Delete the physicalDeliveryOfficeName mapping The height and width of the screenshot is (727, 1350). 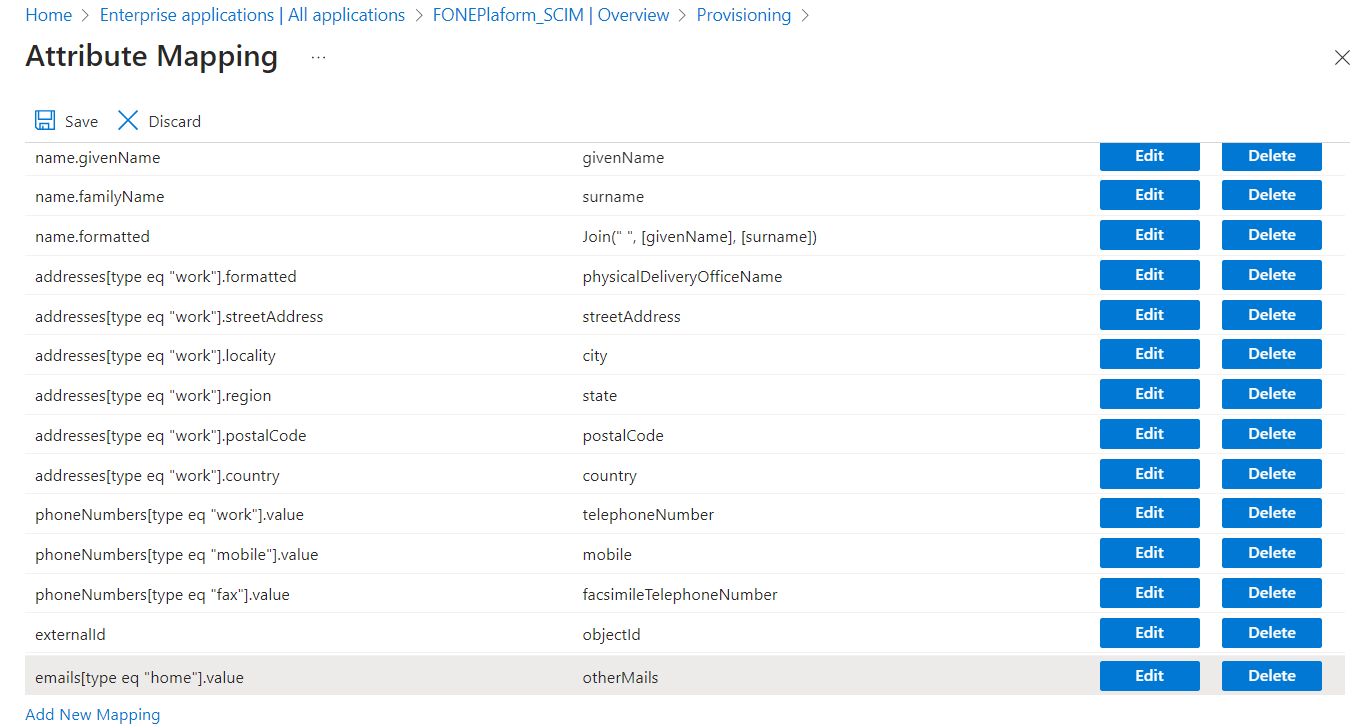point(1271,275)
